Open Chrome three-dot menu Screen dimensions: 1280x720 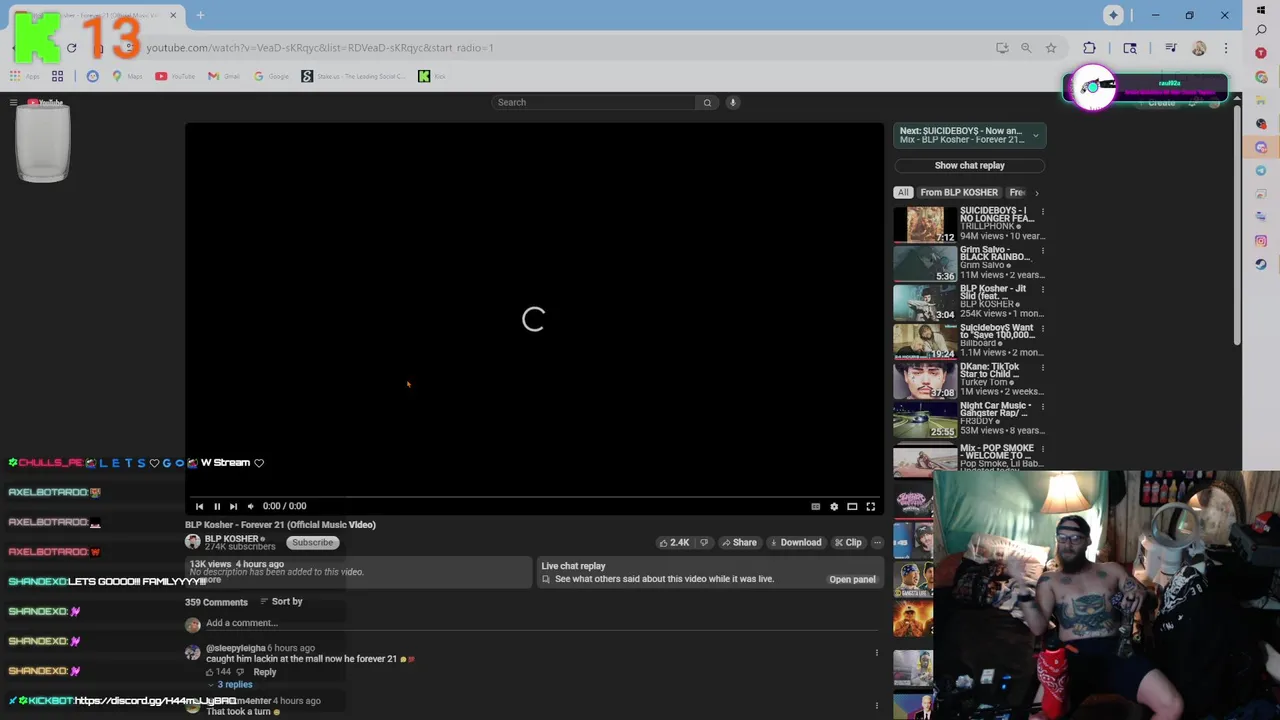pos(1226,48)
